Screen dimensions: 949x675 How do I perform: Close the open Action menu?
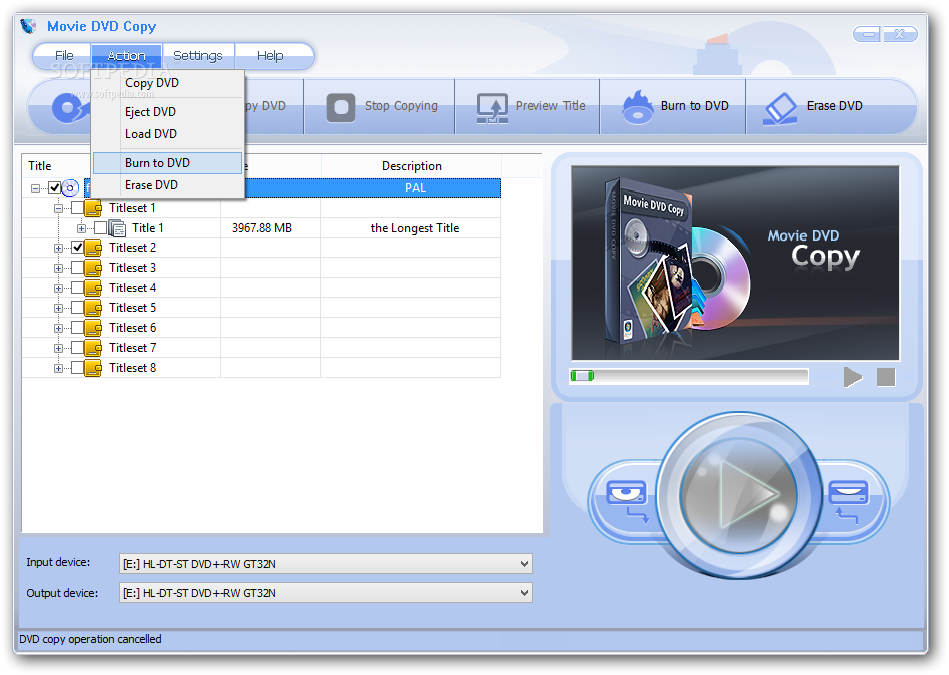[x=126, y=56]
